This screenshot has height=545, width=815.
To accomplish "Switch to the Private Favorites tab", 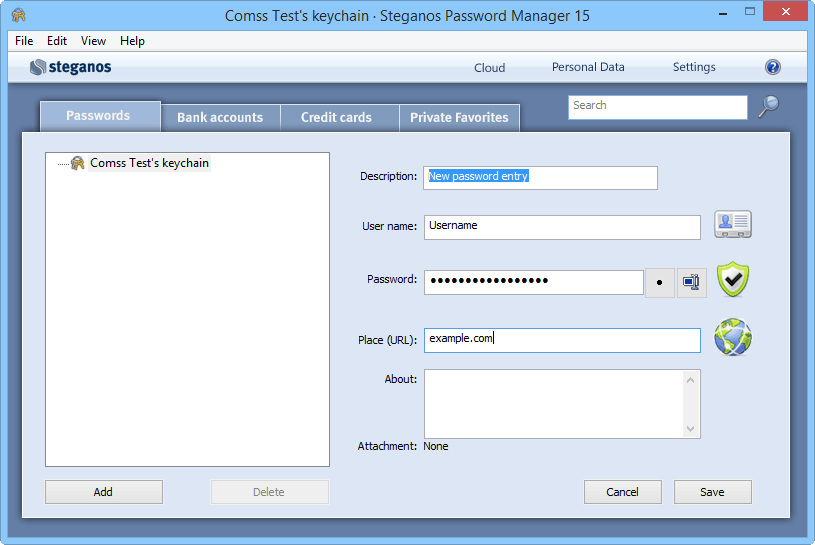I will pos(459,118).
